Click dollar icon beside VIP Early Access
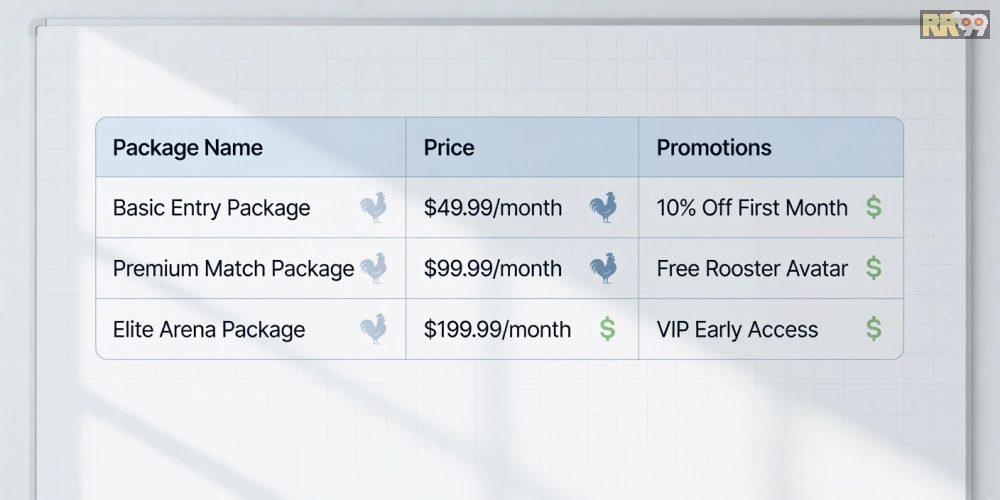Screen dimensions: 1000x500 click(874, 329)
